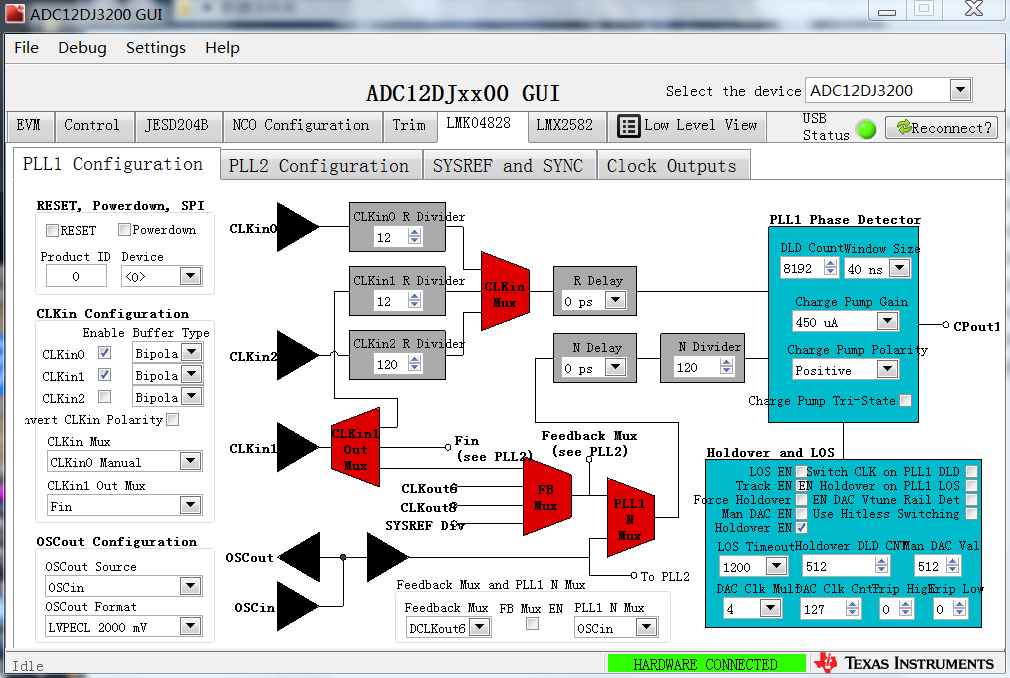
Task: Open the File menu
Action: click(x=26, y=48)
